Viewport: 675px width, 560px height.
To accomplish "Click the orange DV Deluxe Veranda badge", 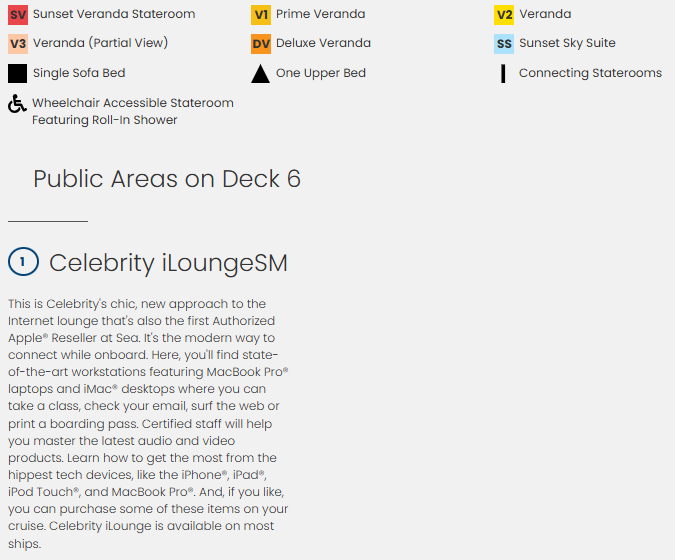I will pos(261,44).
